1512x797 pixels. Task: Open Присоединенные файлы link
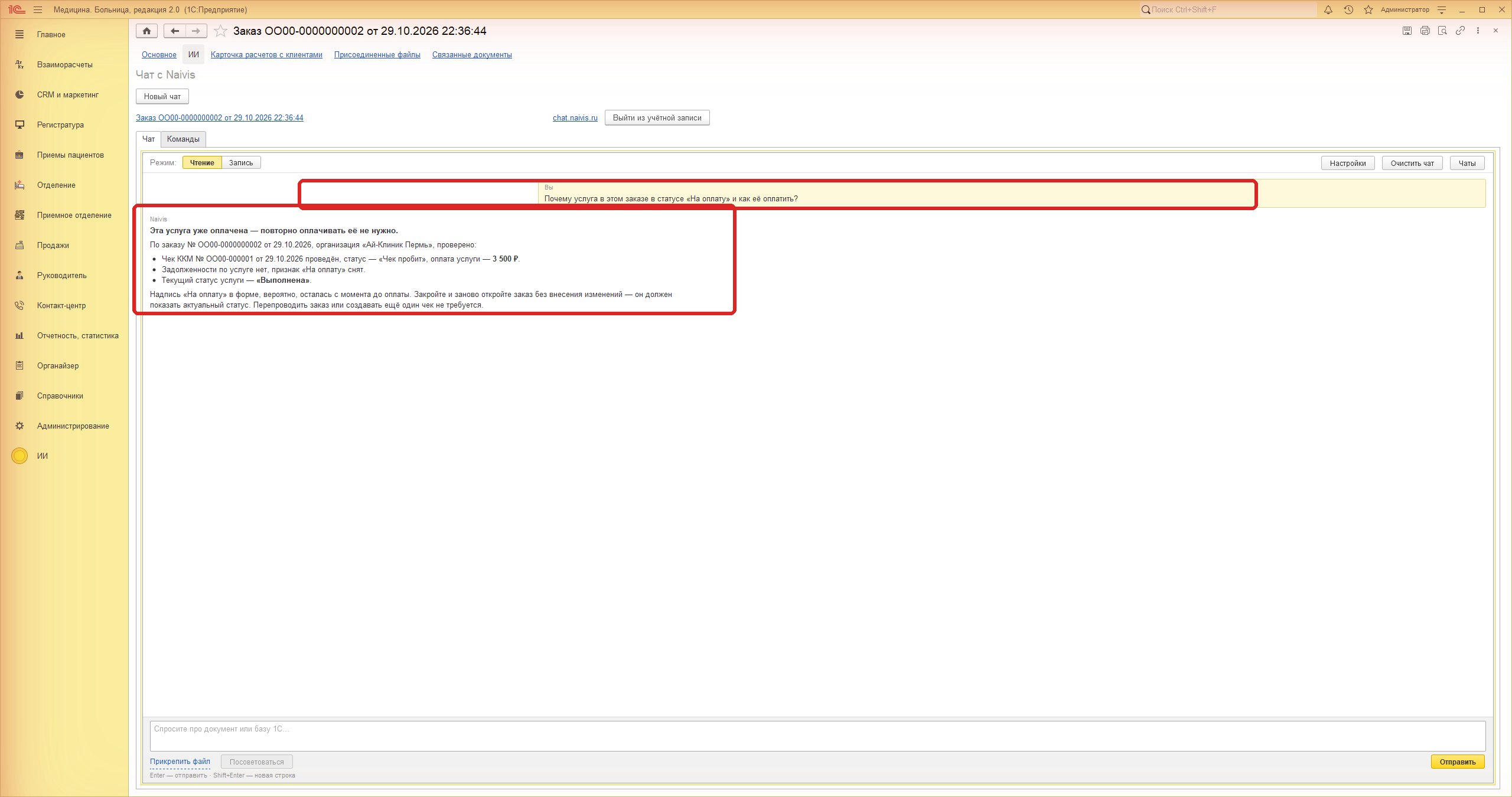pyautogui.click(x=377, y=55)
